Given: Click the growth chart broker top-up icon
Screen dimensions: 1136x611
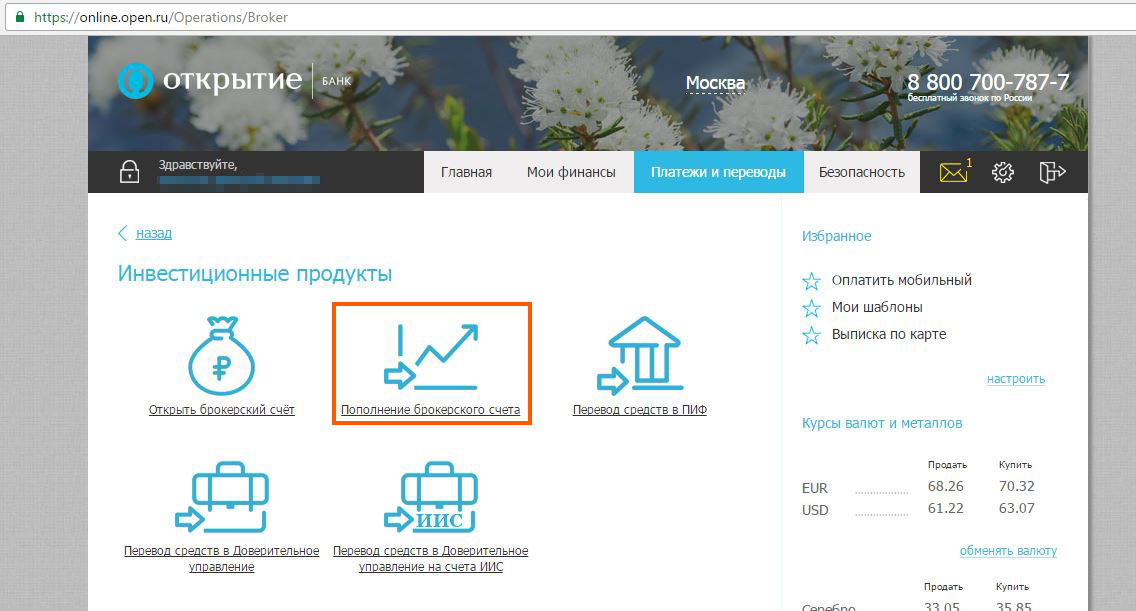Looking at the screenshot, I should (x=431, y=356).
